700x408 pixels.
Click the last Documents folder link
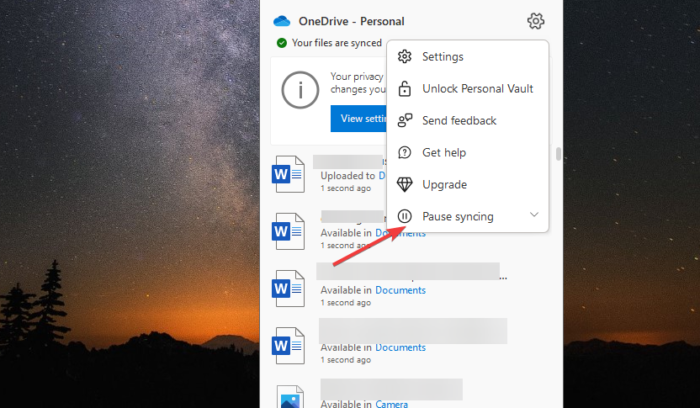point(400,348)
